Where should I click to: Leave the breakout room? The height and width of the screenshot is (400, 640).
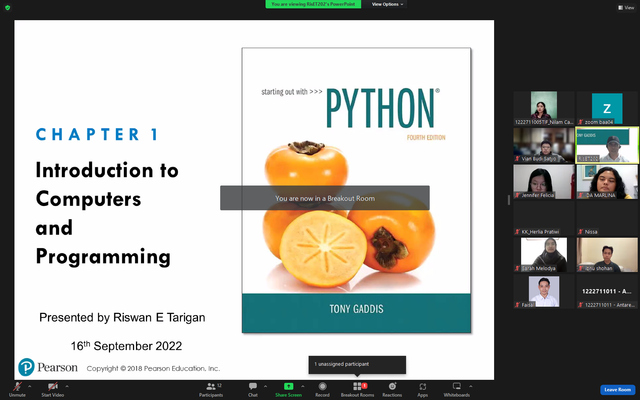(x=618, y=390)
